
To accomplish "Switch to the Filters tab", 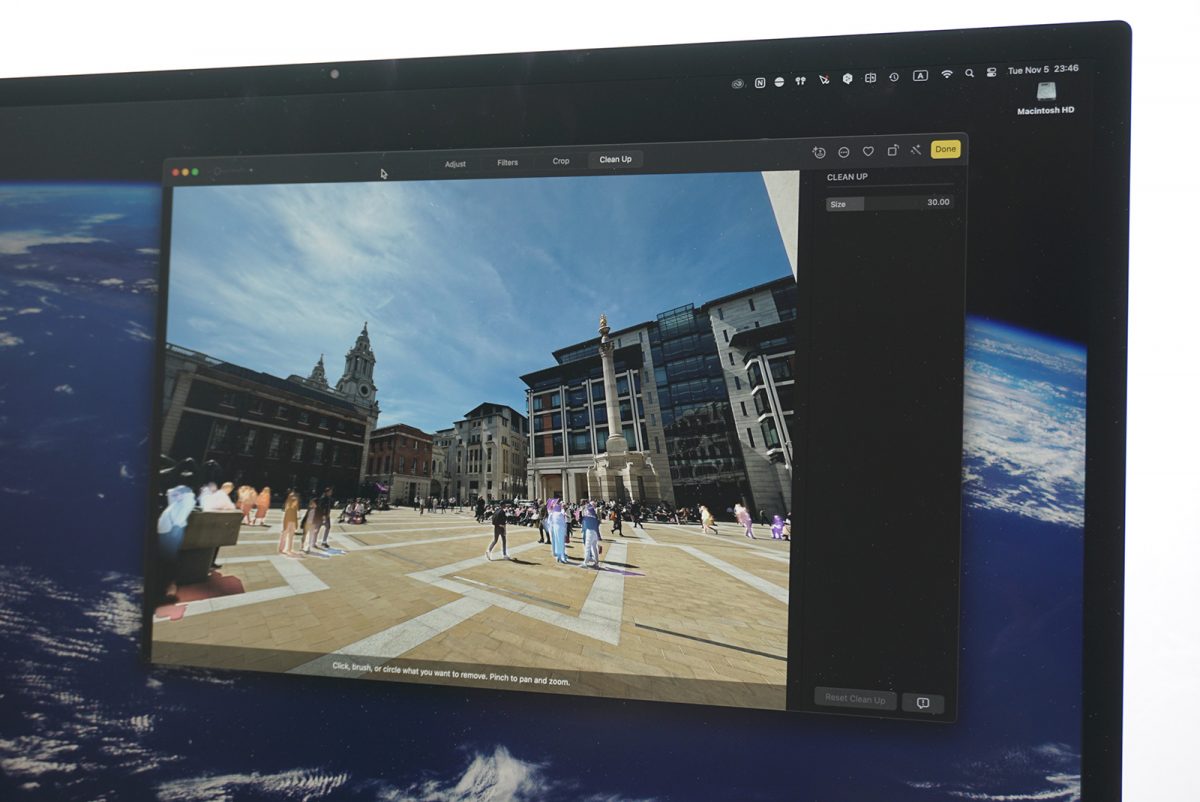I will coord(508,162).
